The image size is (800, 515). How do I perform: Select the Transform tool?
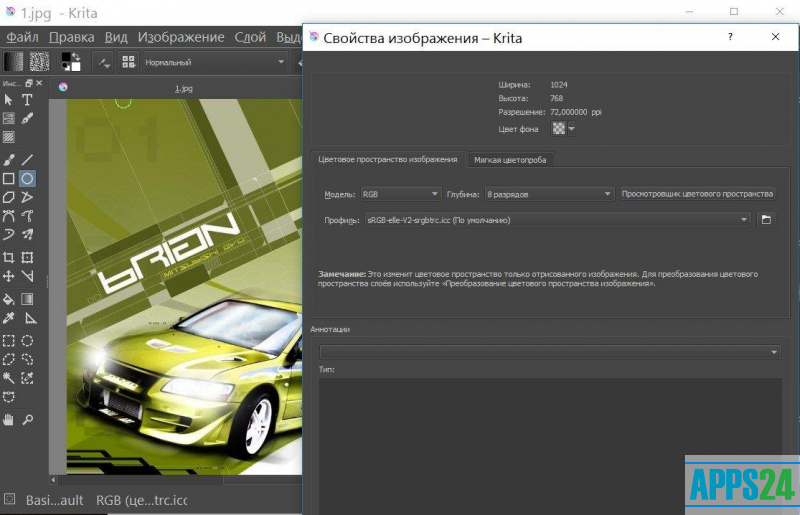[27, 257]
